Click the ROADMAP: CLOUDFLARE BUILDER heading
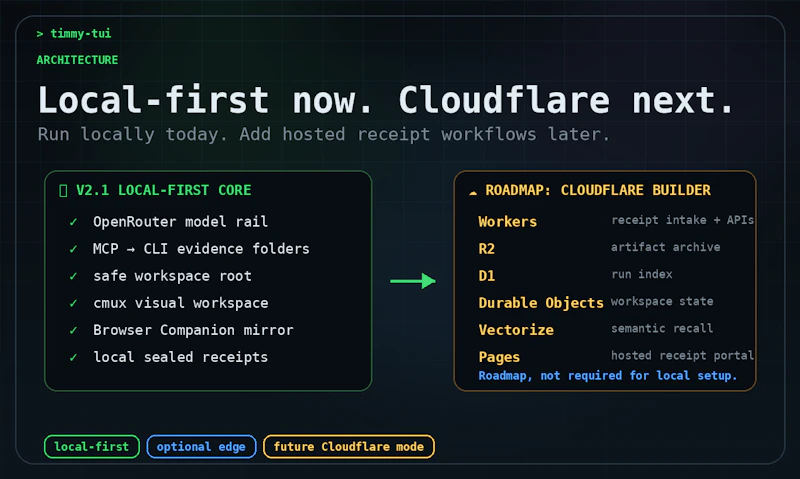The width and height of the screenshot is (800, 479). pos(597,190)
